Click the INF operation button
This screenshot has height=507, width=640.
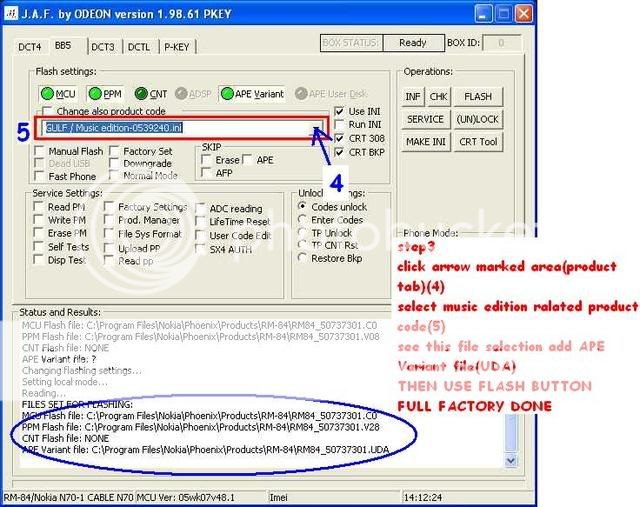[x=413, y=96]
